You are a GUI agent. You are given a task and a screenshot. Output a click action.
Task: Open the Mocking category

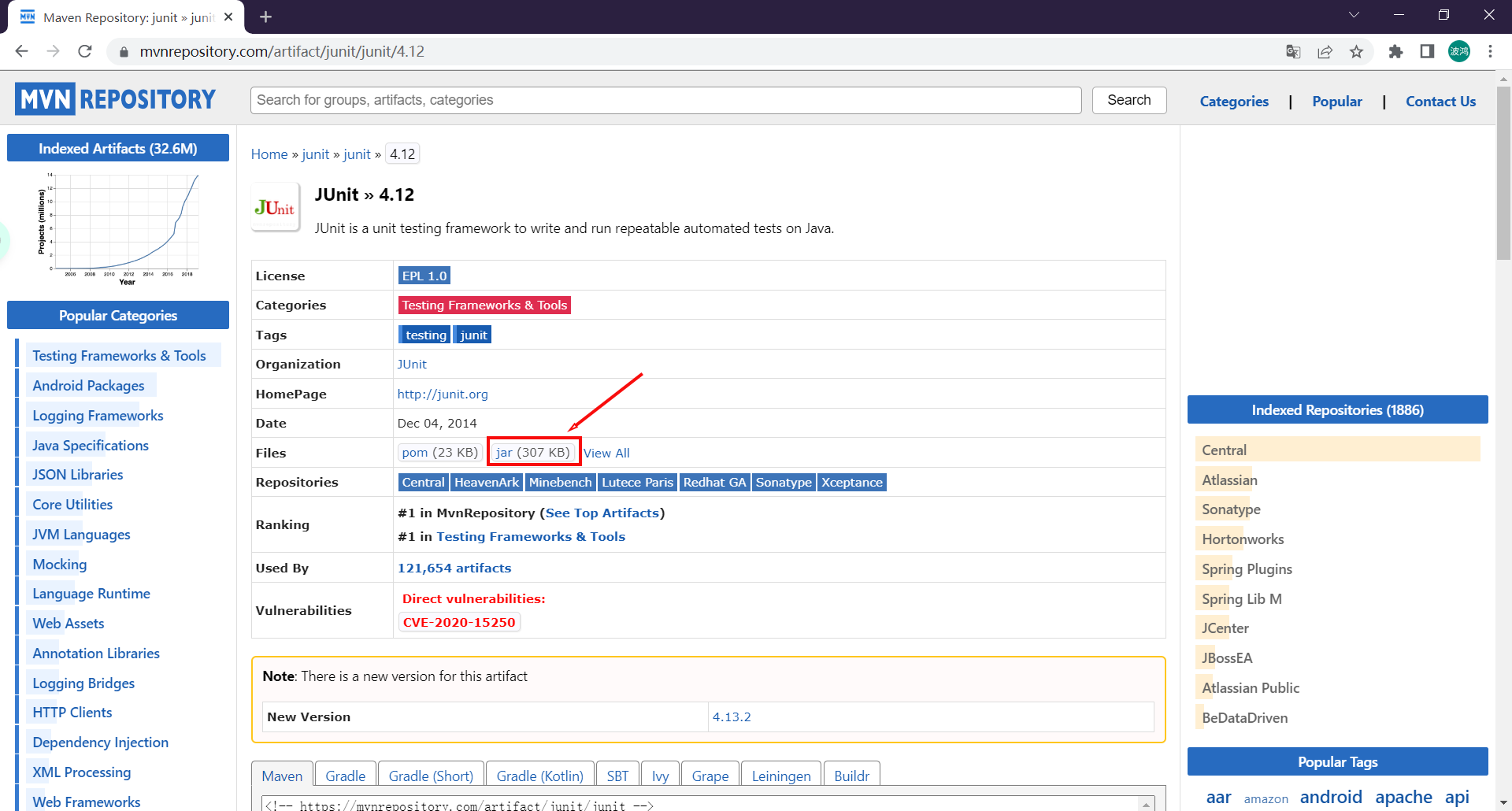tap(60, 565)
